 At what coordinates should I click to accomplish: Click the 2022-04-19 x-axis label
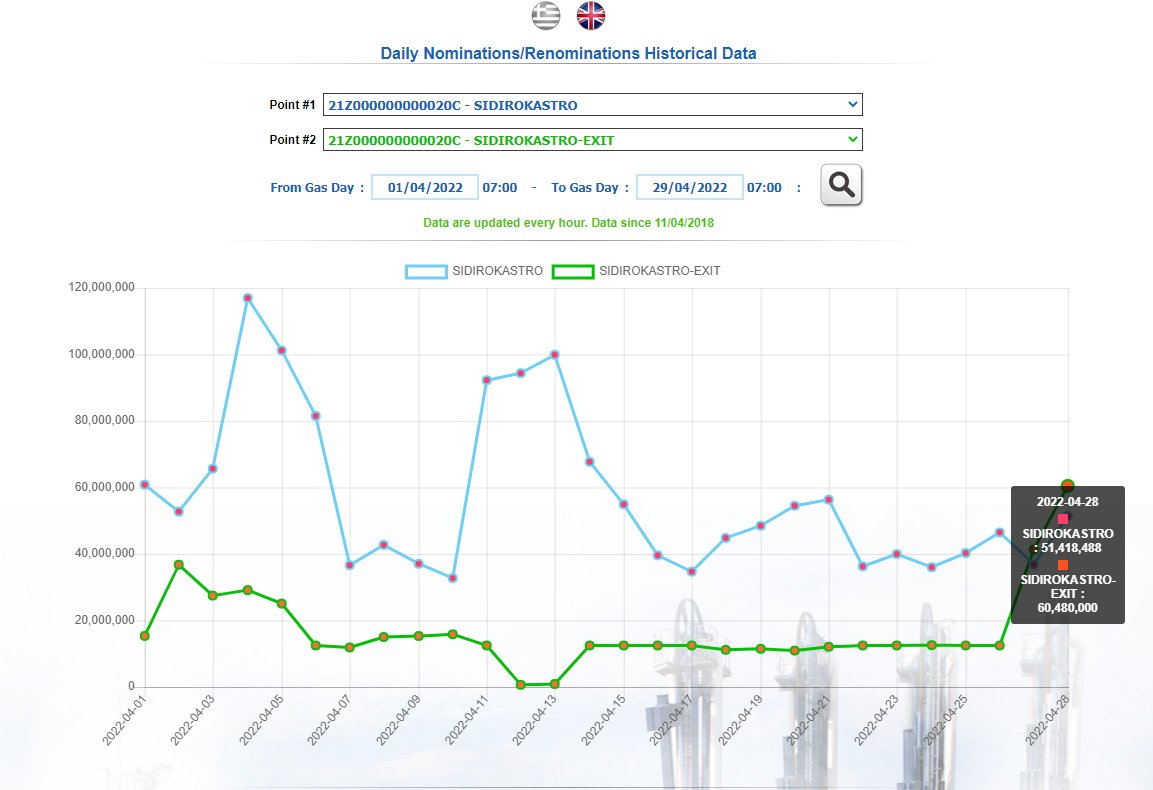click(740, 720)
